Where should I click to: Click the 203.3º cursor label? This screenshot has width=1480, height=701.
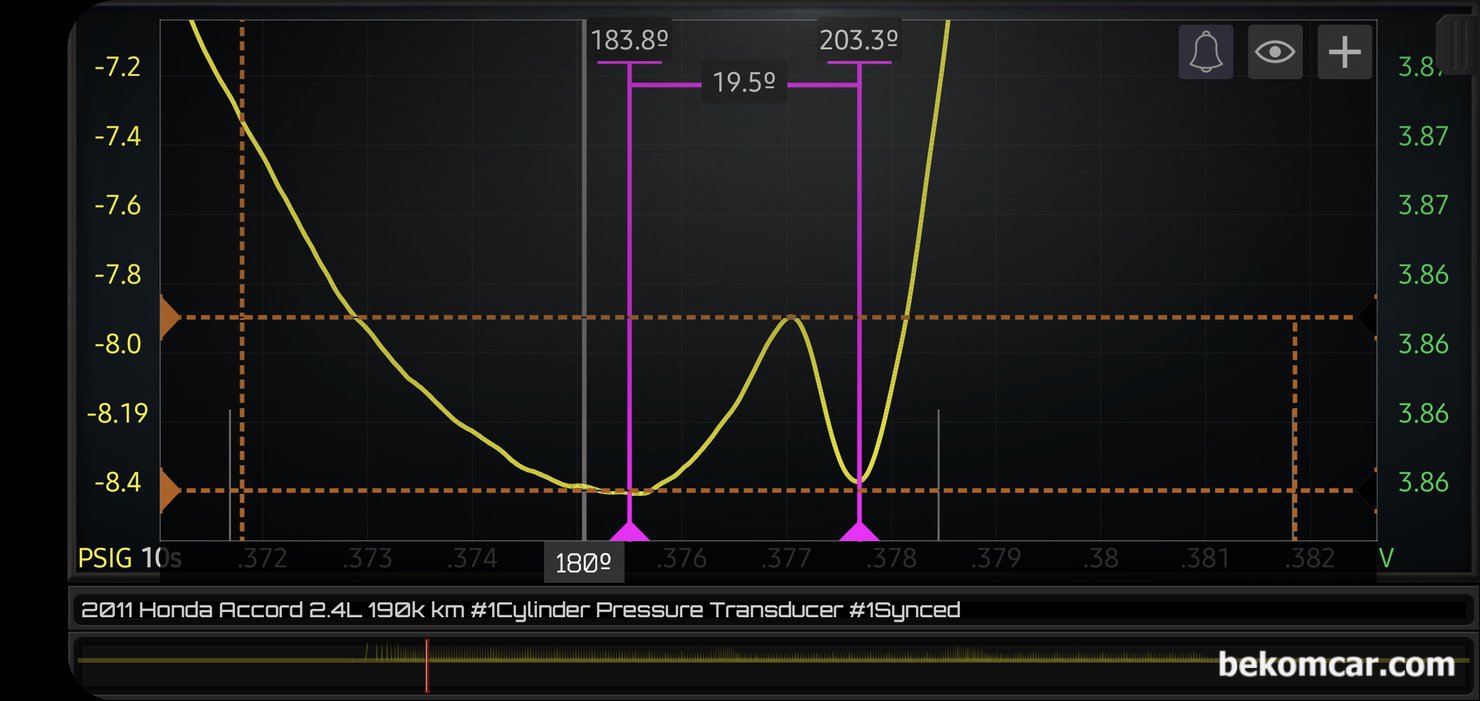click(858, 41)
